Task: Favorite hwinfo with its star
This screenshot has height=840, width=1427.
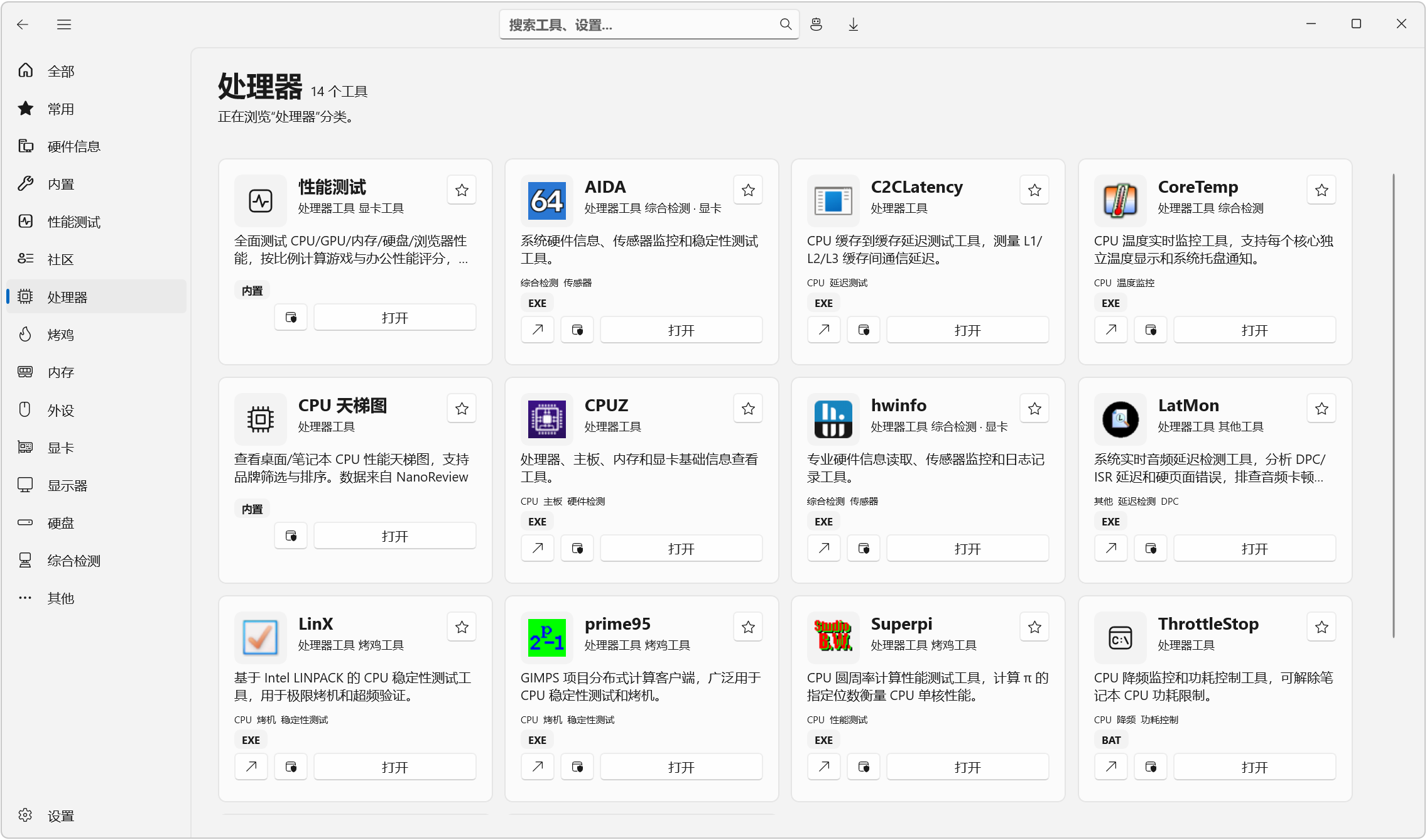Action: (1034, 409)
